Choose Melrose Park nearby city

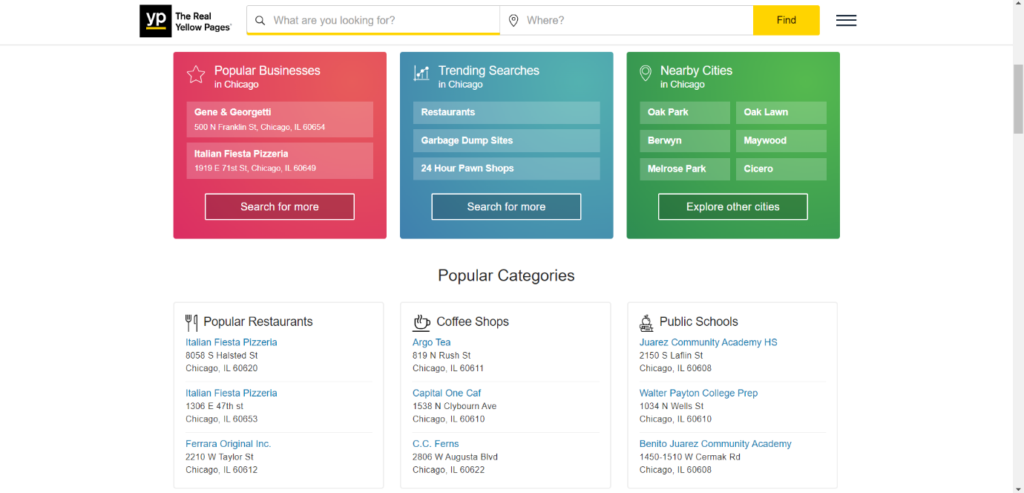685,168
